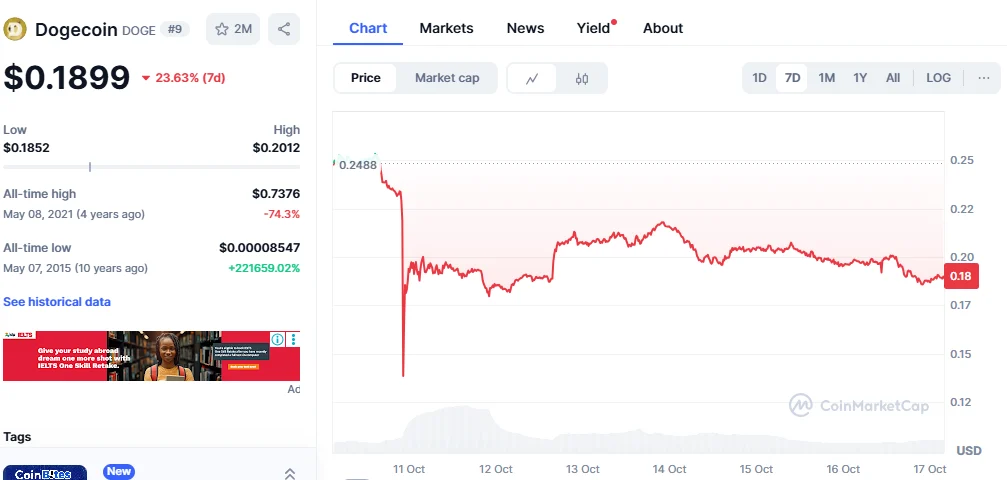Click the share icon button
Image resolution: width=1007 pixels, height=480 pixels.
tap(284, 29)
